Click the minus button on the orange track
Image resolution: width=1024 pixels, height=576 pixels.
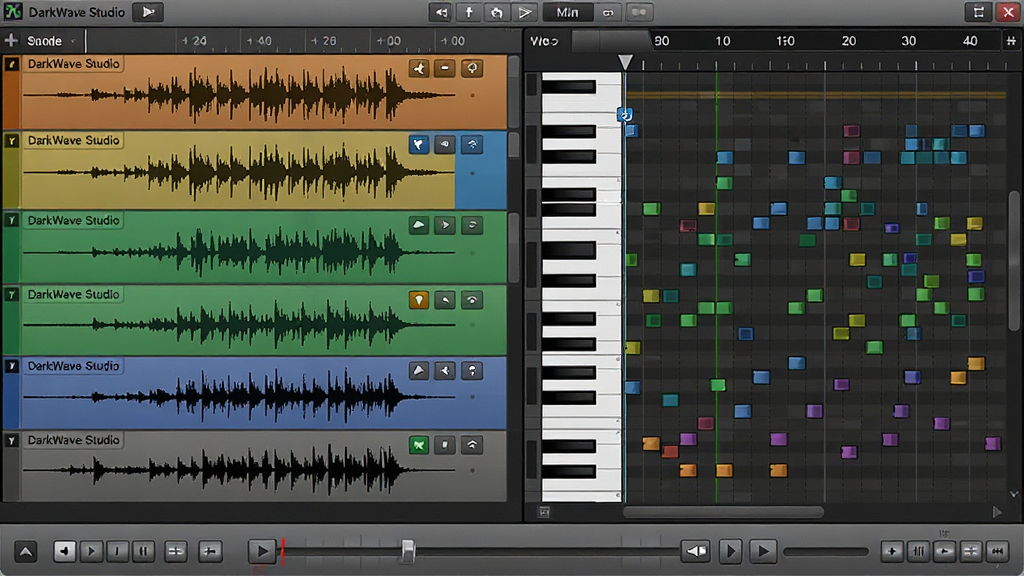[x=445, y=68]
